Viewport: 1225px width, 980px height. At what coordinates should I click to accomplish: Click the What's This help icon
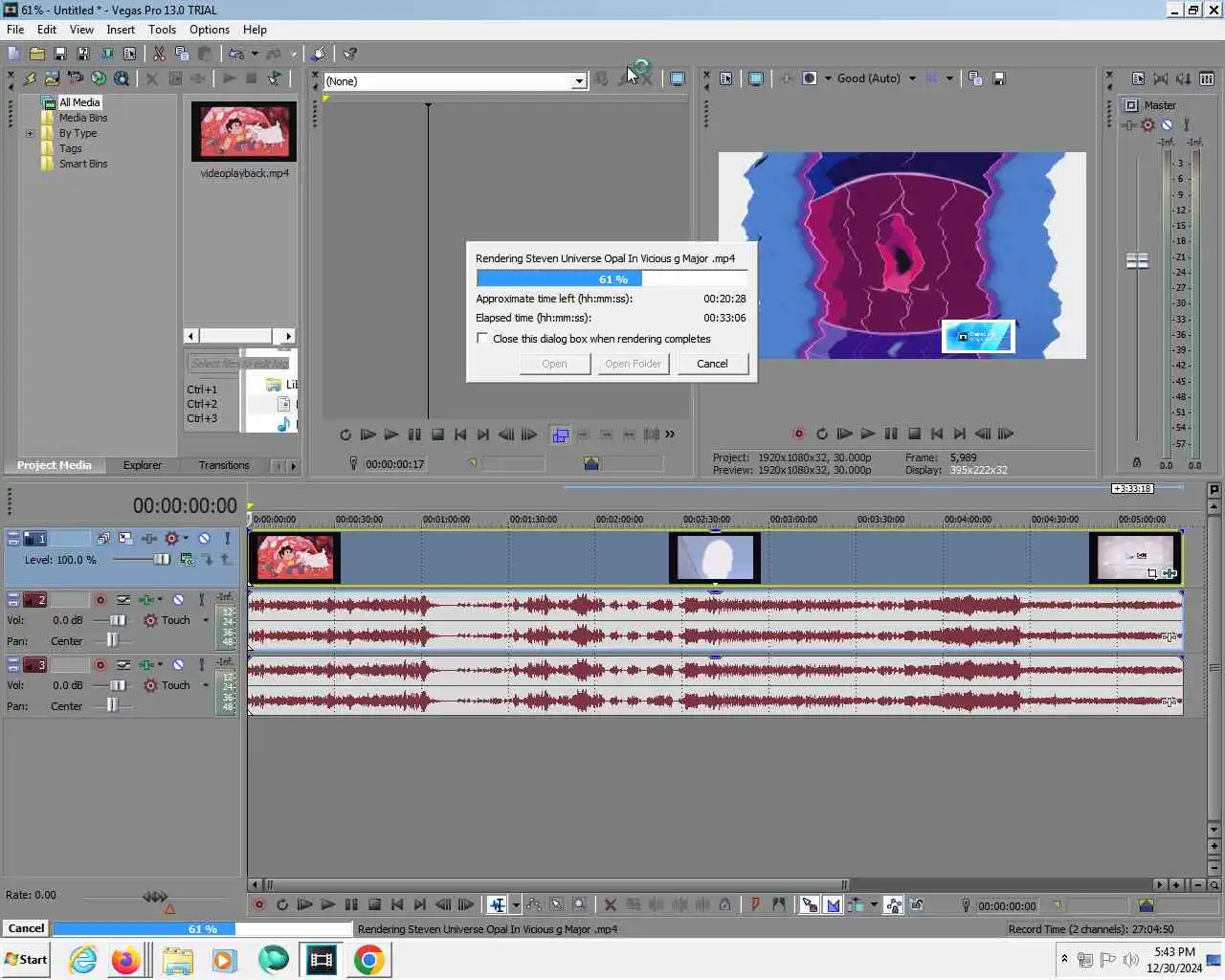(x=350, y=54)
